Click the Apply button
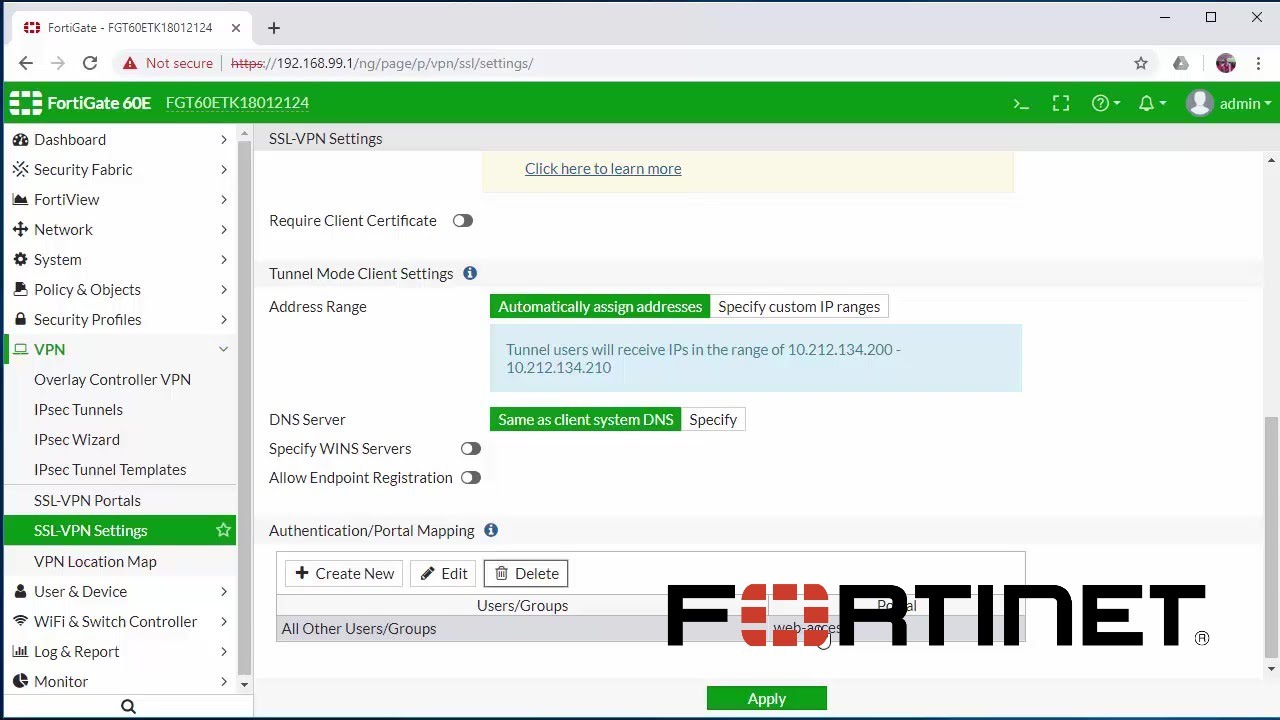This screenshot has height=720, width=1280. 767,699
